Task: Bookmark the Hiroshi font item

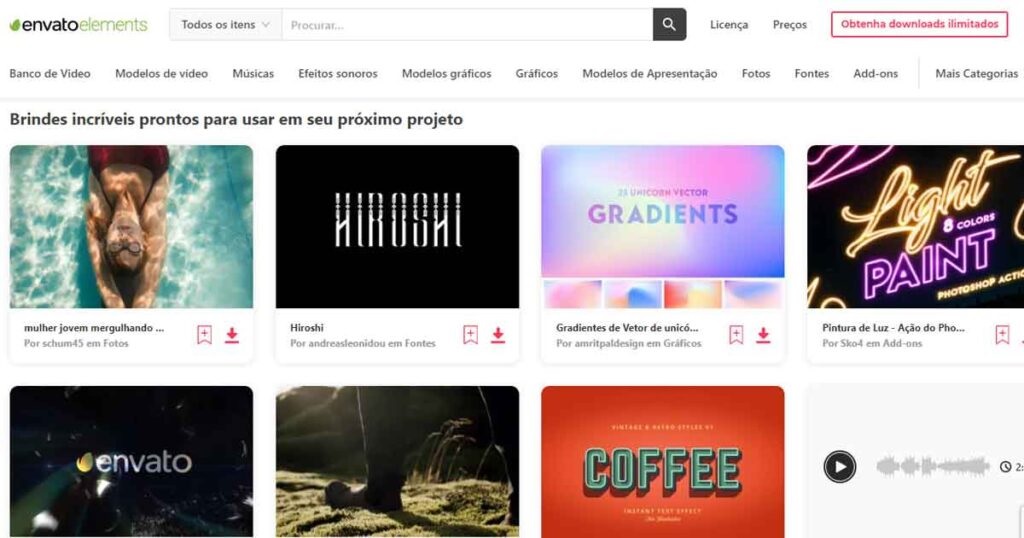Action: point(470,335)
